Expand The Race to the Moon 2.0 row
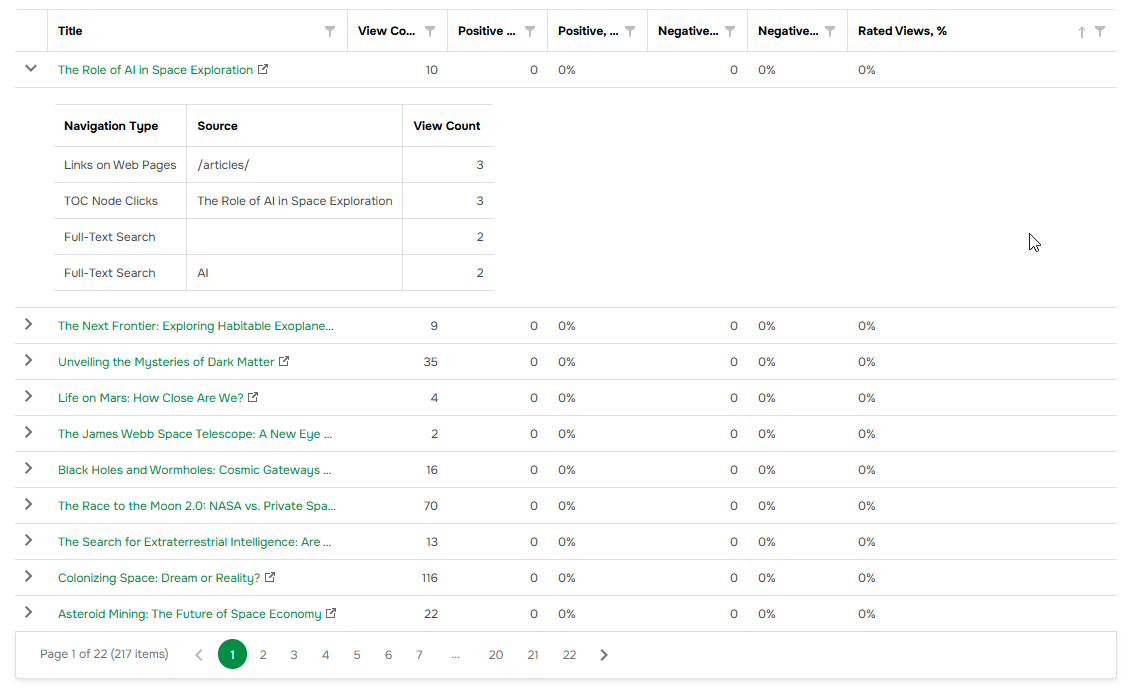The height and width of the screenshot is (698, 1134). [29, 505]
